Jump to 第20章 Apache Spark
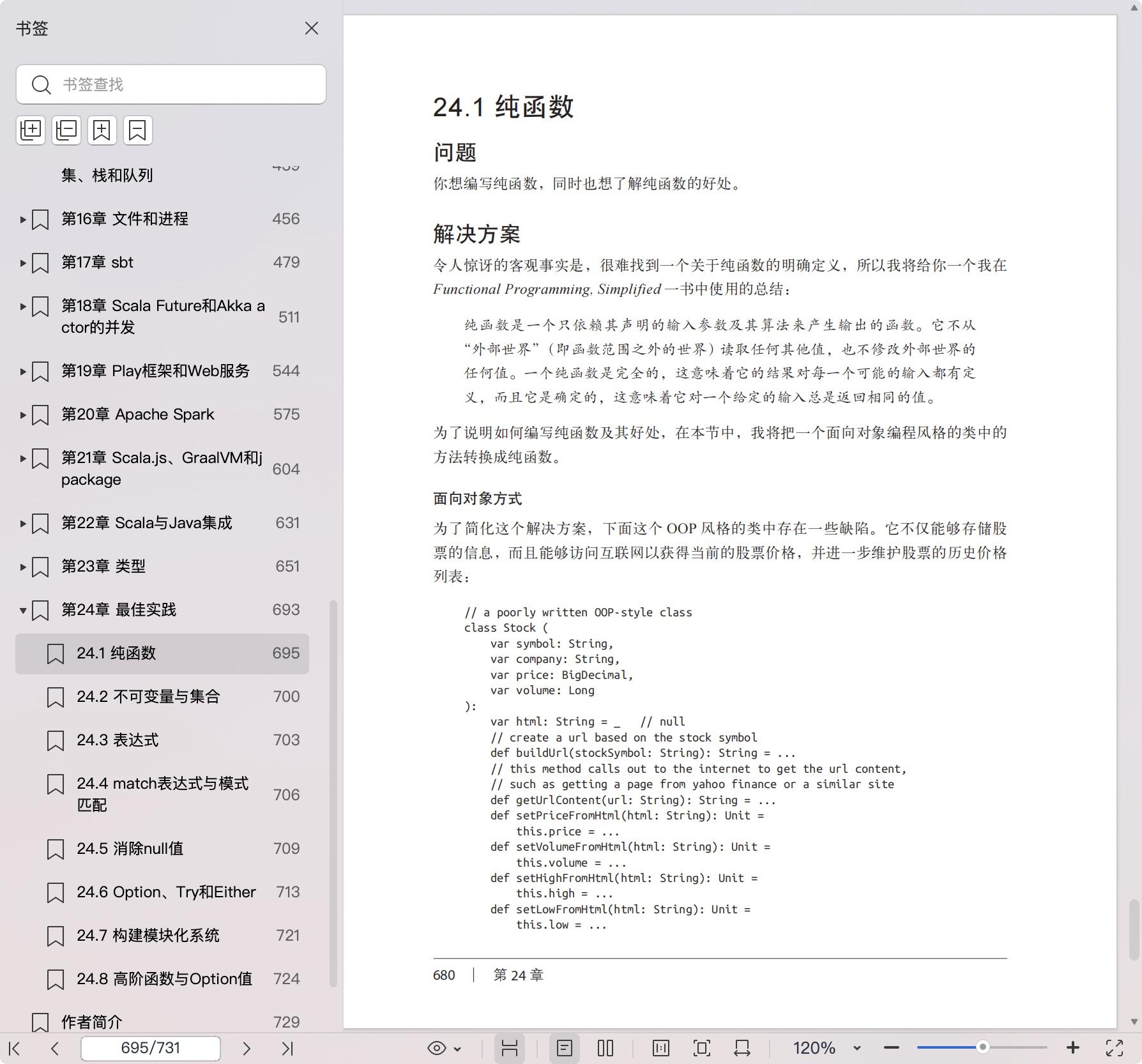This screenshot has height=1064, width=1142. tap(137, 414)
